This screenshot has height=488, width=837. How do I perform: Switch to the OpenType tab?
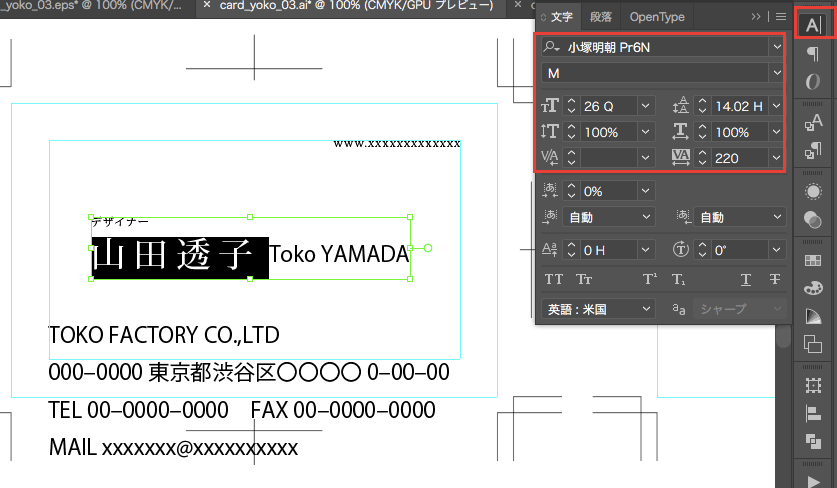coord(658,17)
